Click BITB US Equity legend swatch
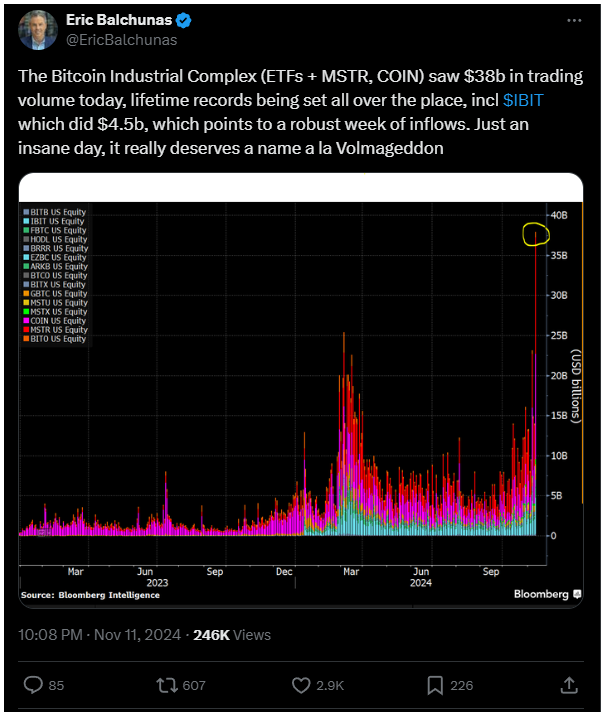The height and width of the screenshot is (716, 605). [x=26, y=212]
